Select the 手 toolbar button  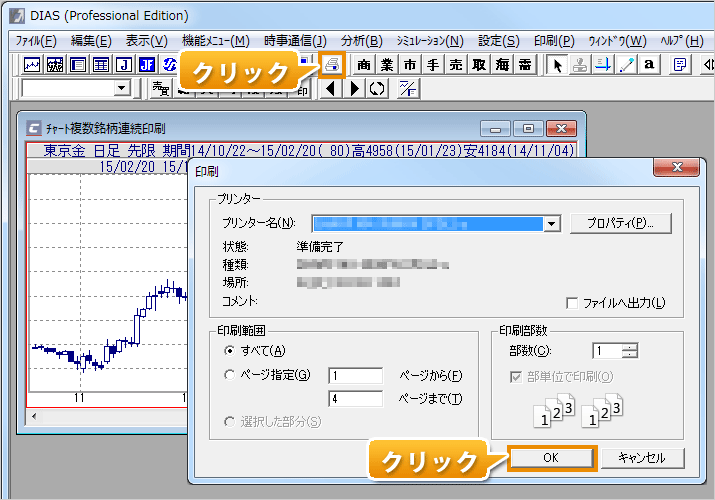tap(433, 65)
